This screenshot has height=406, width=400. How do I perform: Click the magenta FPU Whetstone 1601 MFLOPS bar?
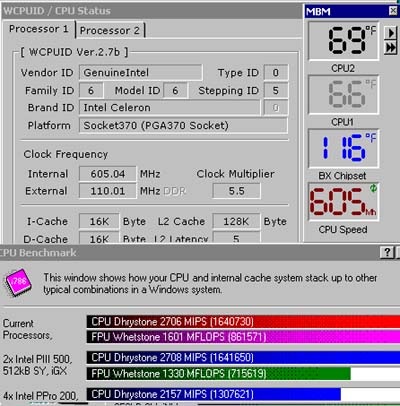(243, 337)
